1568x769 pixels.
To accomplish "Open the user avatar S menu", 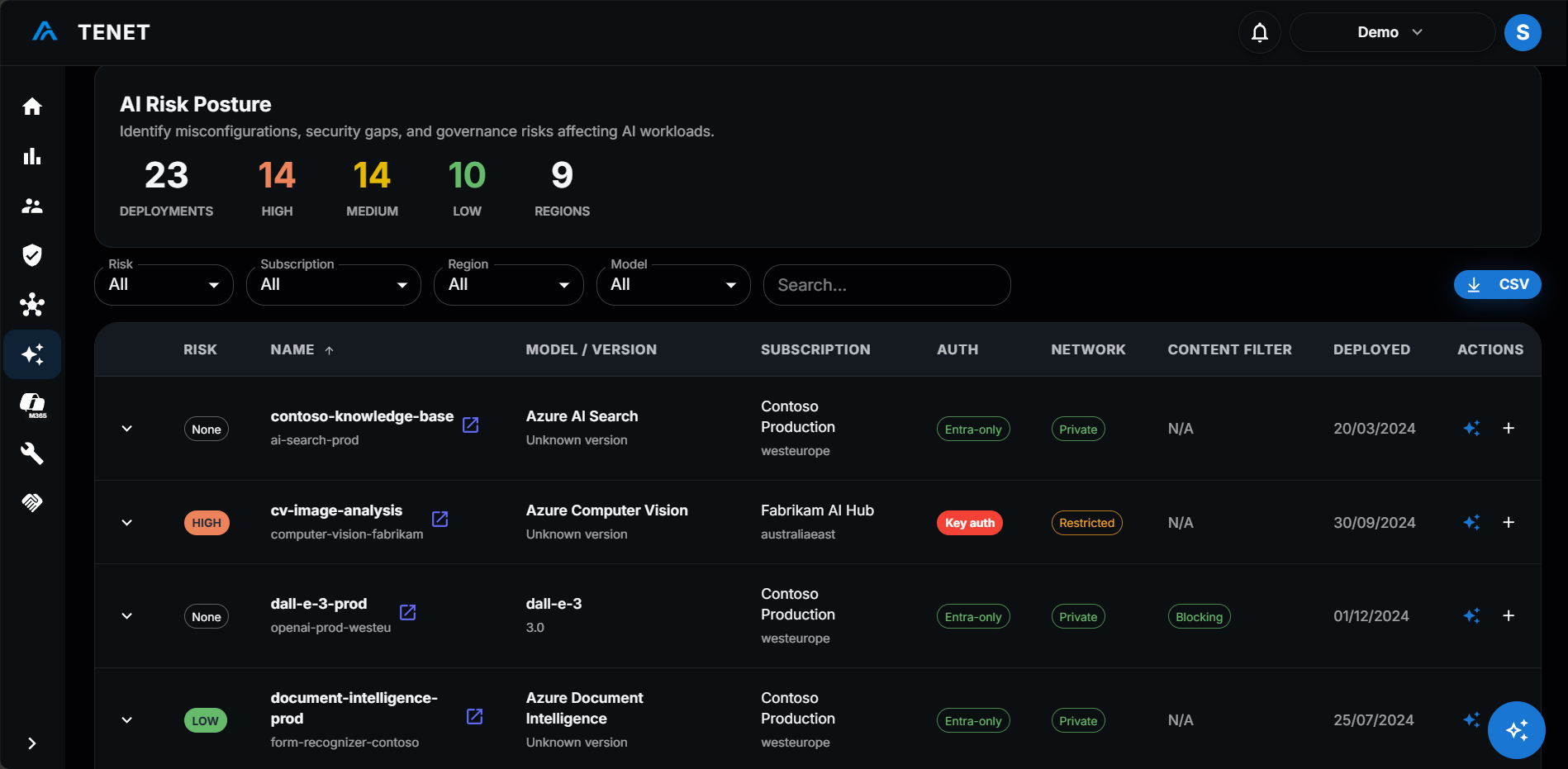I will [1523, 32].
